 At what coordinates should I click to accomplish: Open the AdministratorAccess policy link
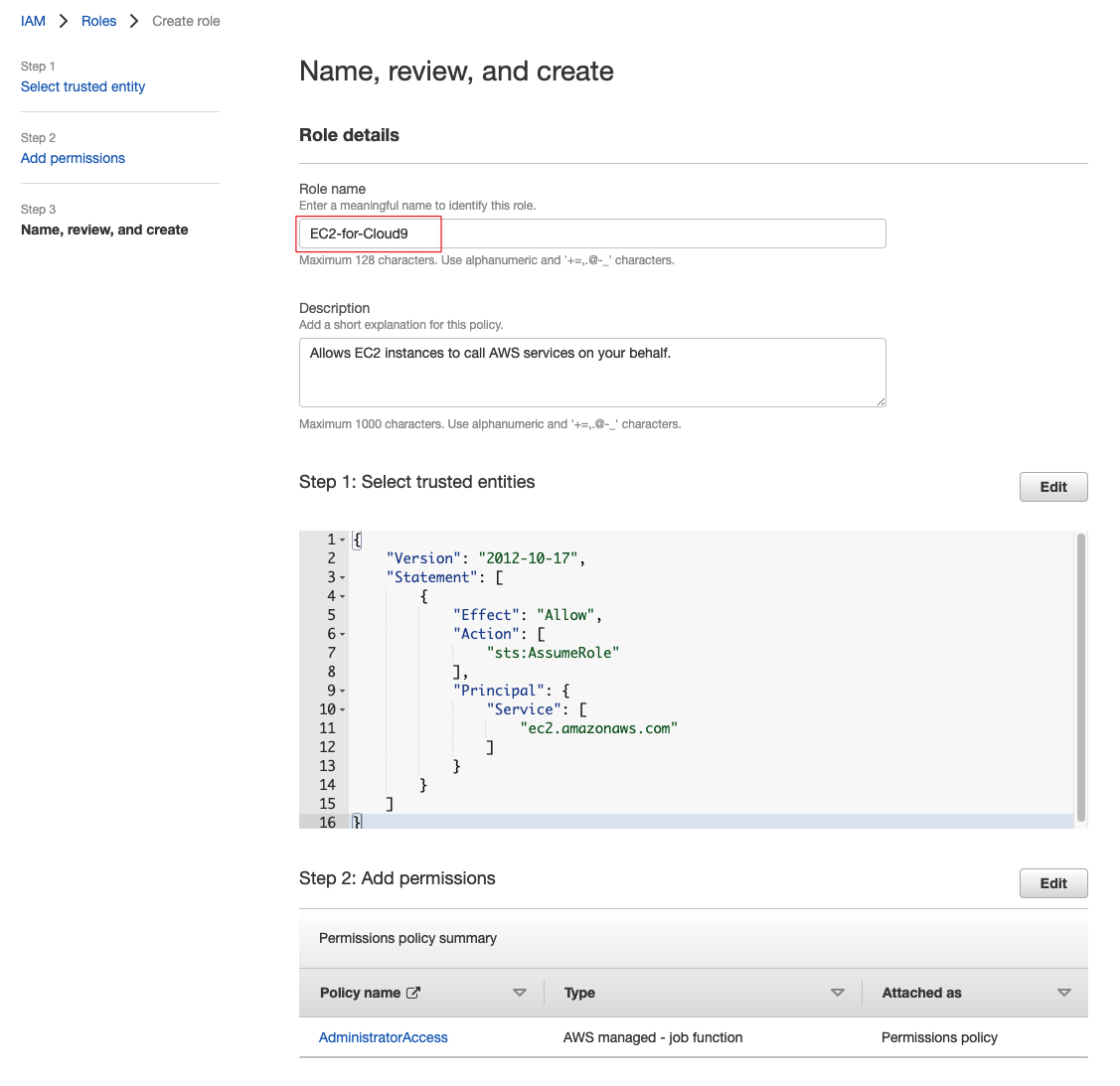pyautogui.click(x=383, y=1037)
